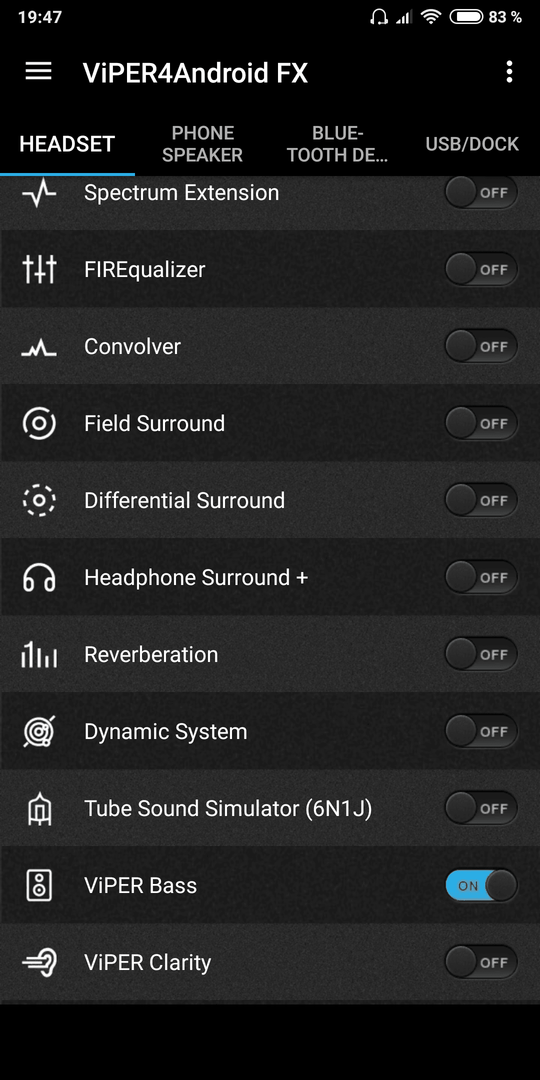
Task: Switch to the Bluetooth Device tab
Action: [x=338, y=144]
